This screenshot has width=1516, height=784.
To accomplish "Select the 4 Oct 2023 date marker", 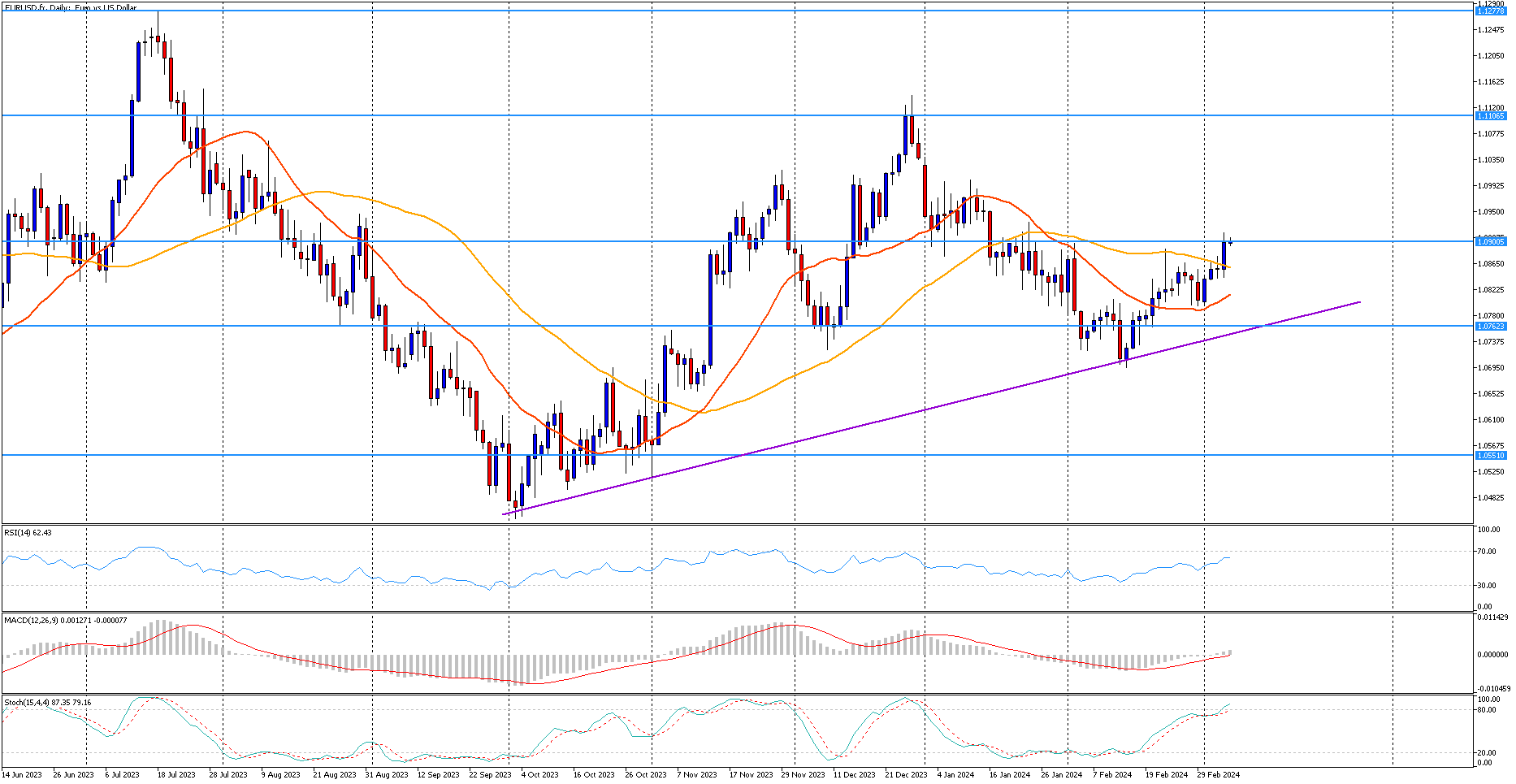I will pos(539,775).
